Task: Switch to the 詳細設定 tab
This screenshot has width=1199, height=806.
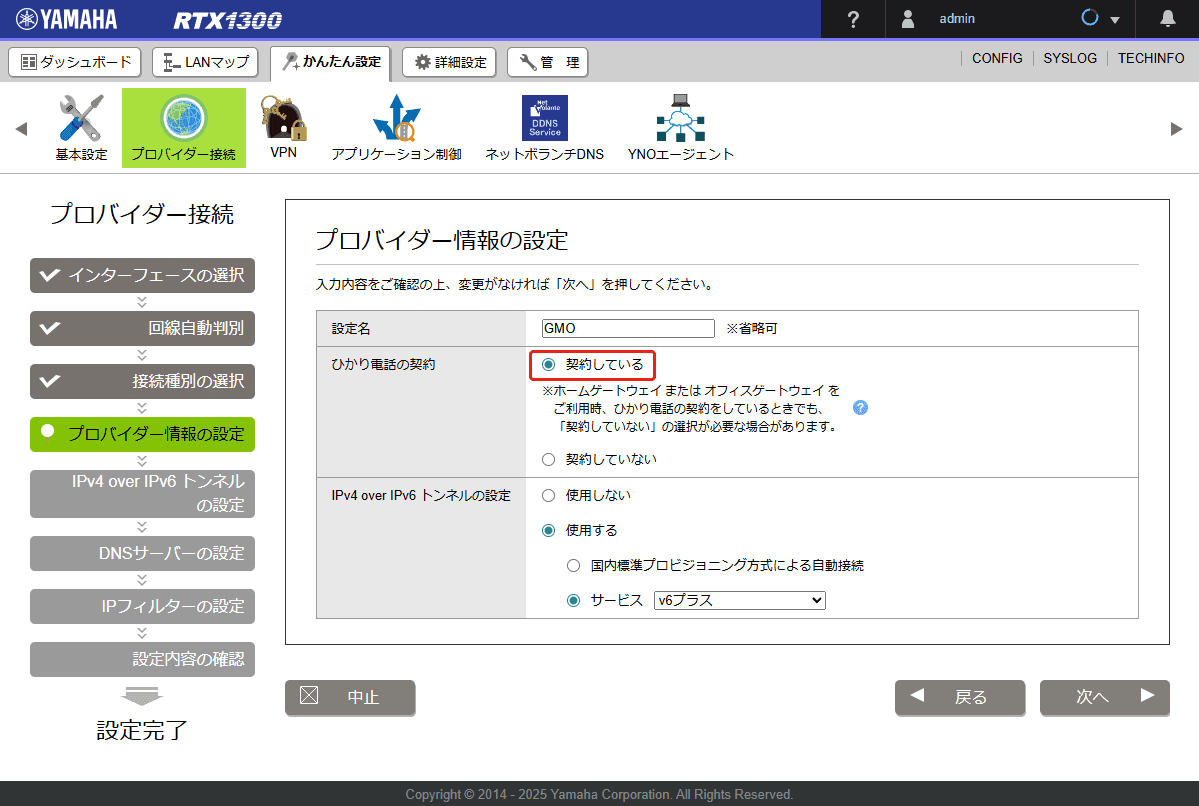Action: pos(450,62)
